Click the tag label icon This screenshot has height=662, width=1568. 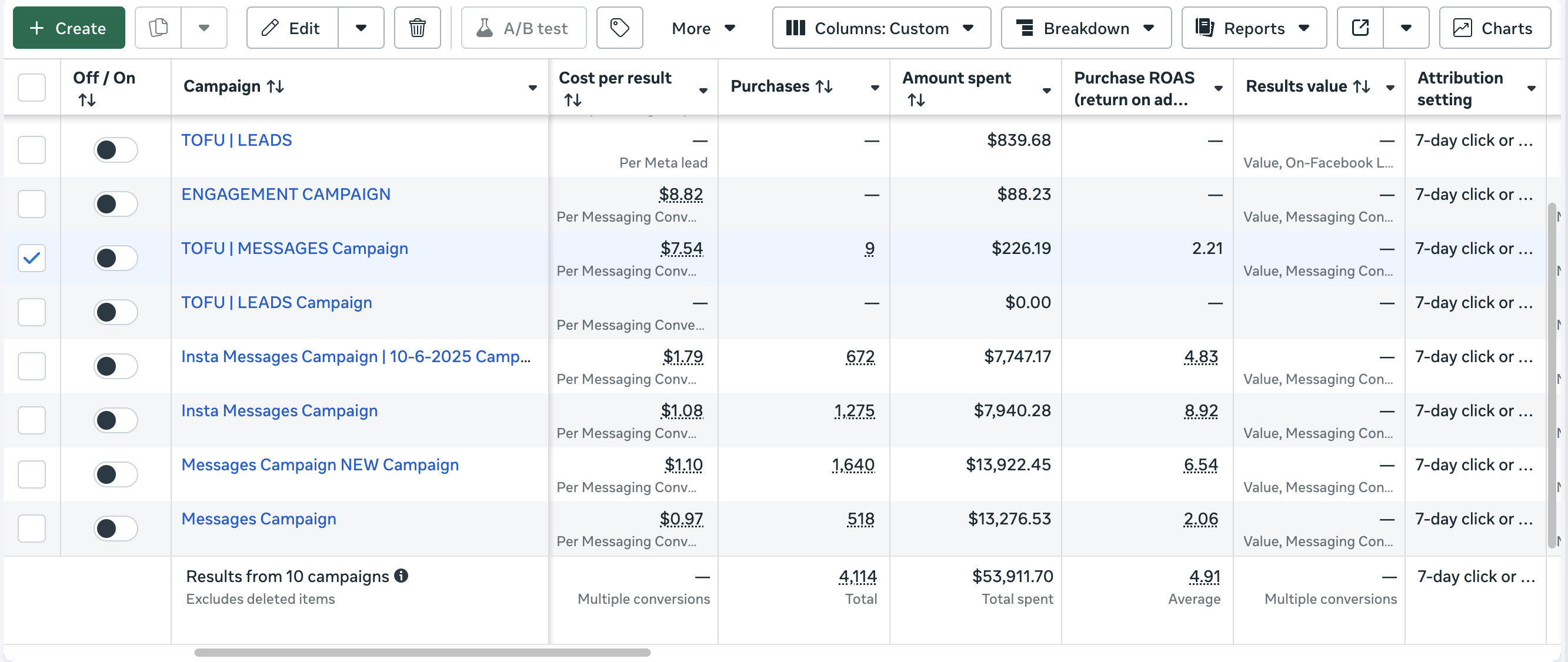619,28
